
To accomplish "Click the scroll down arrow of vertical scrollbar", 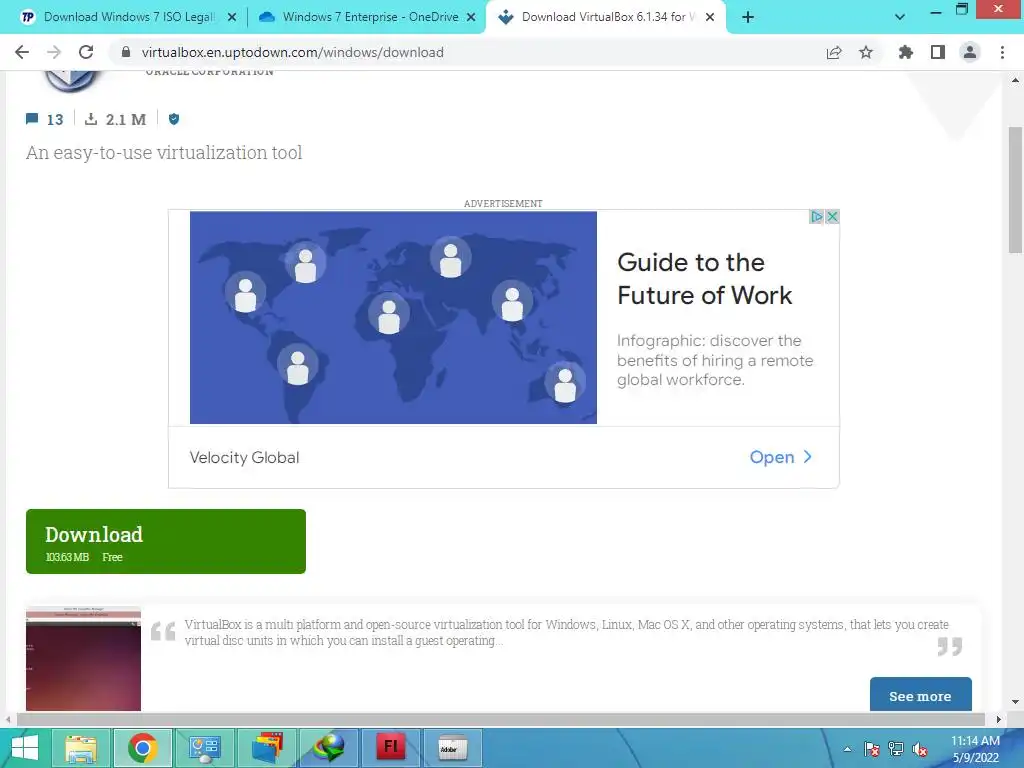I will point(1015,702).
